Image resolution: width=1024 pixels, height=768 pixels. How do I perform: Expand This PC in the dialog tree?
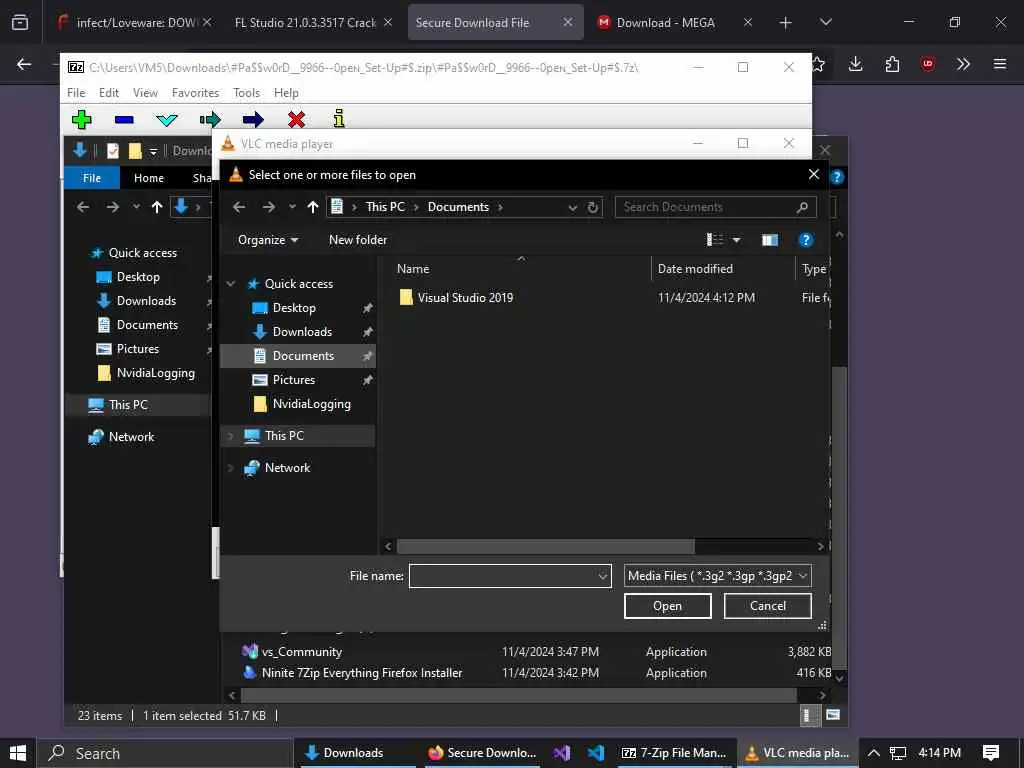231,436
